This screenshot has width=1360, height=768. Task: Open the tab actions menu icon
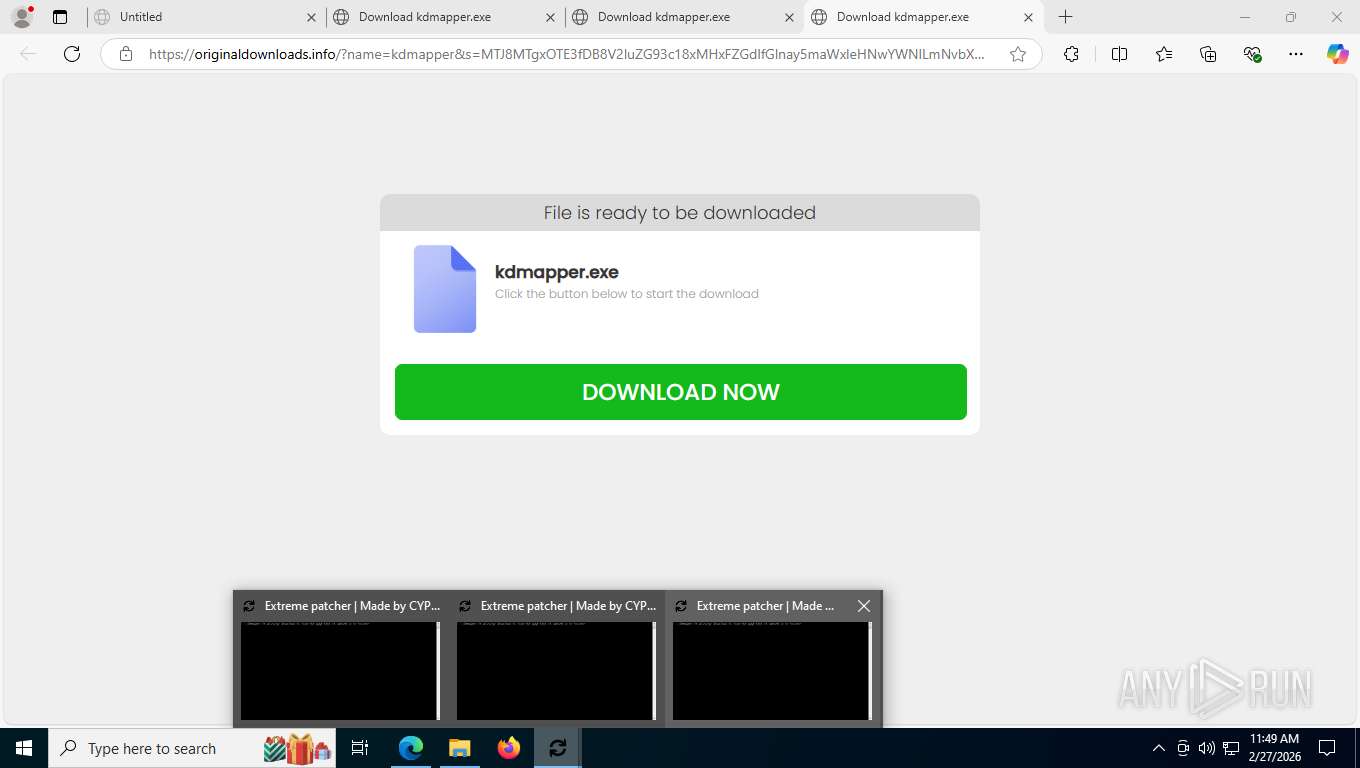click(60, 17)
